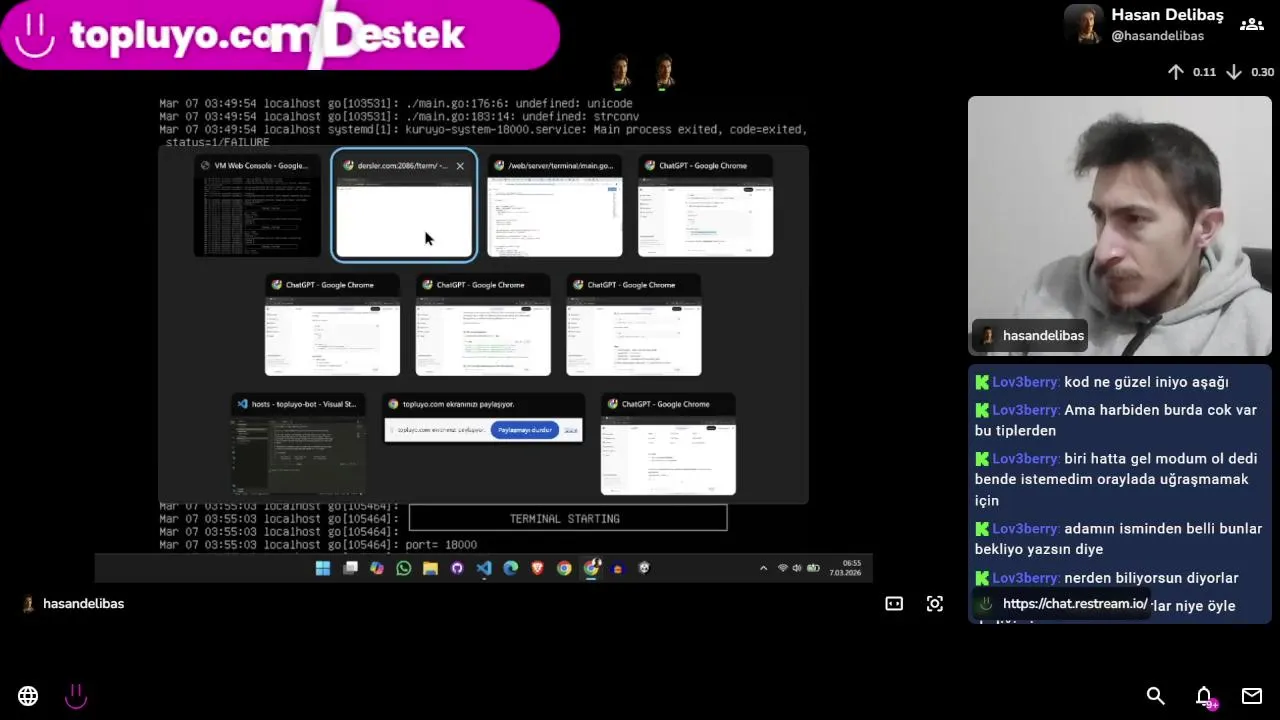This screenshot has width=1280, height=720.
Task: Select ChatGPT thumbnail beside the main.go window
Action: [706, 205]
